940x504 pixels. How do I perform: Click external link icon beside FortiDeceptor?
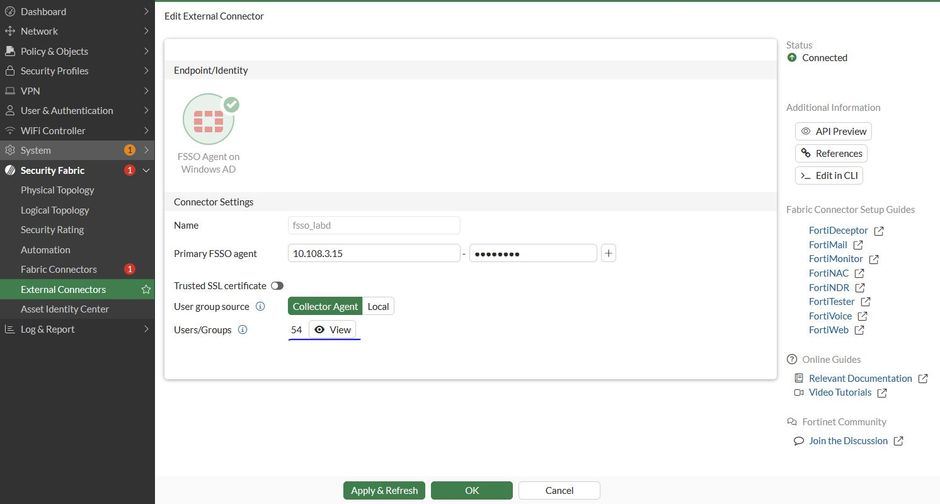pos(878,231)
